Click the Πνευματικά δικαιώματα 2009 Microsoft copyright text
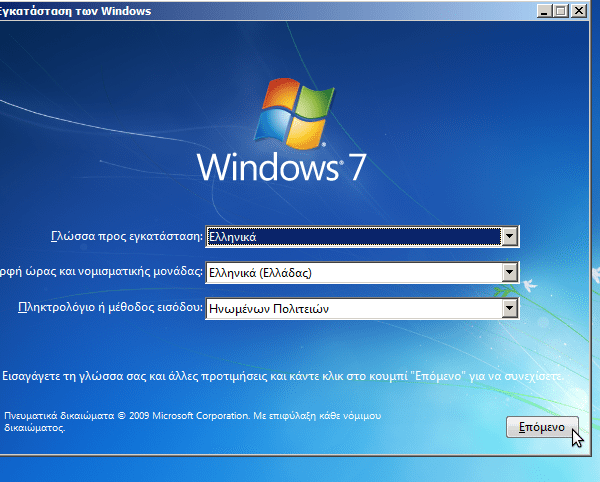Image resolution: width=600 pixels, height=482 pixels. click(192, 421)
